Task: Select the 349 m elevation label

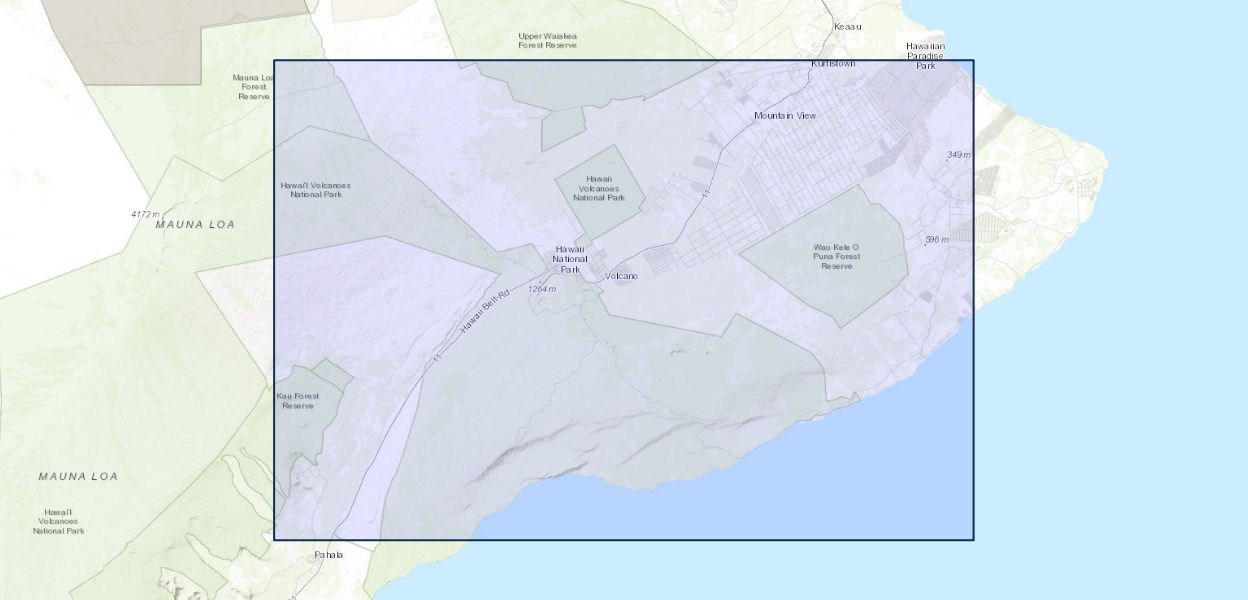Action: [958, 155]
